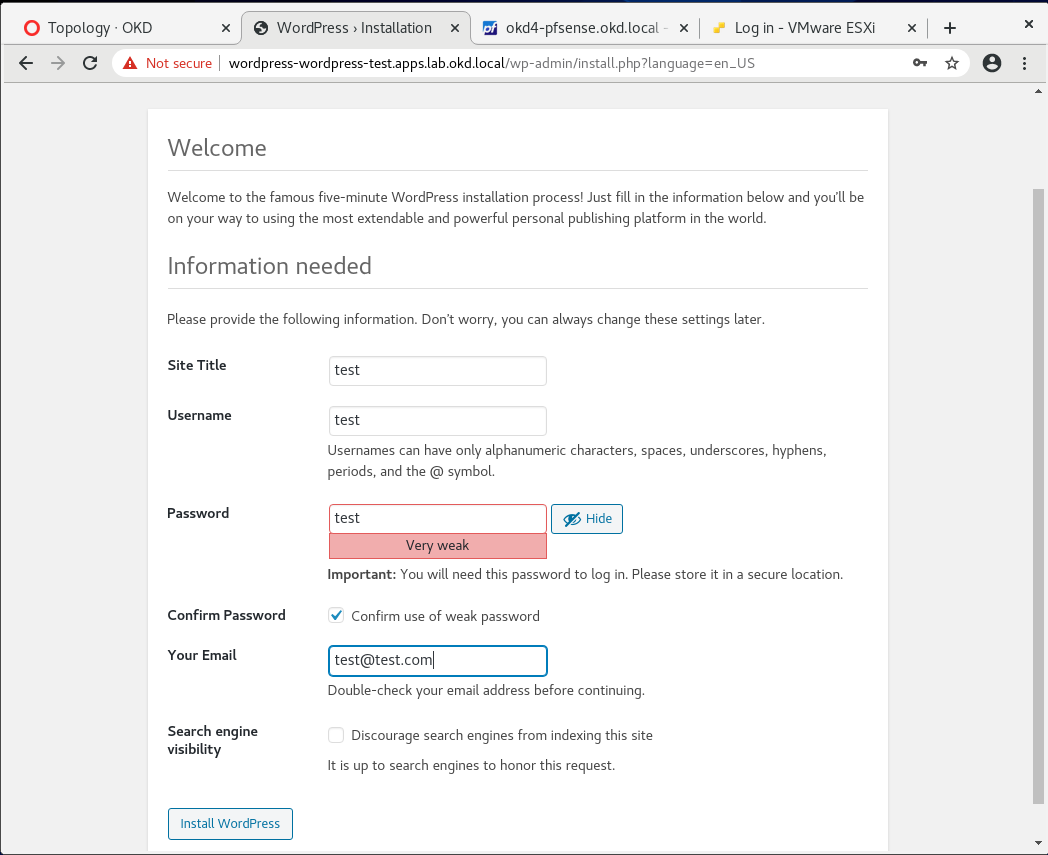Image resolution: width=1048 pixels, height=855 pixels.
Task: Click the Site Title label
Action: [197, 365]
